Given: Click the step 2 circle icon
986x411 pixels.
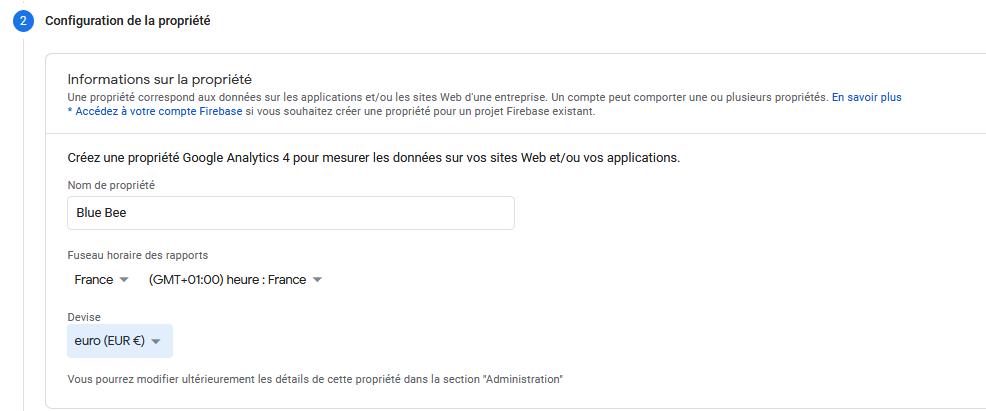Looking at the screenshot, I should click(x=23, y=21).
